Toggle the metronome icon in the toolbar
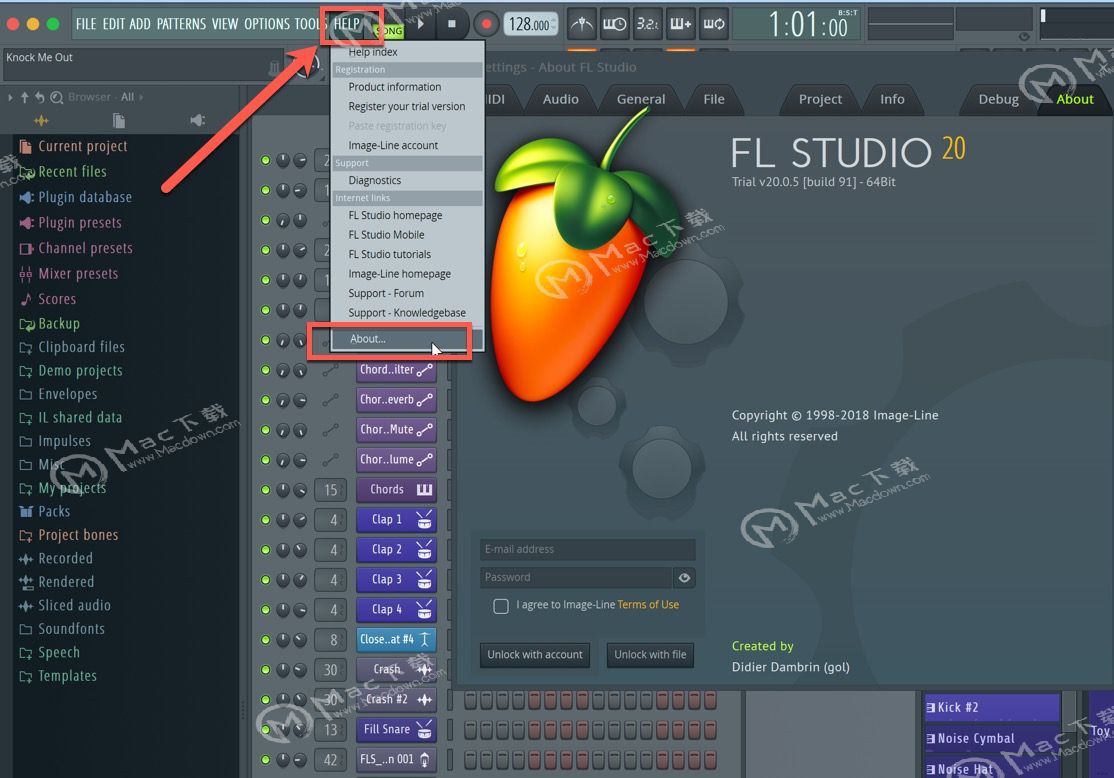1114x778 pixels. click(x=582, y=24)
